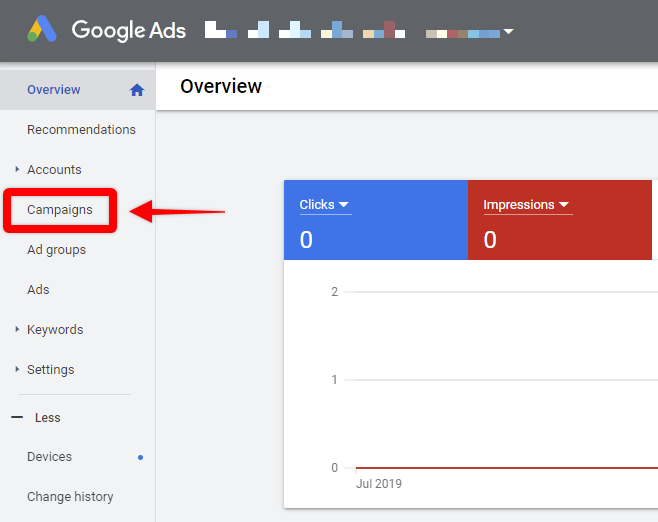Viewport: 658px width, 522px height.
Task: Open the Ads section
Action: 38,290
